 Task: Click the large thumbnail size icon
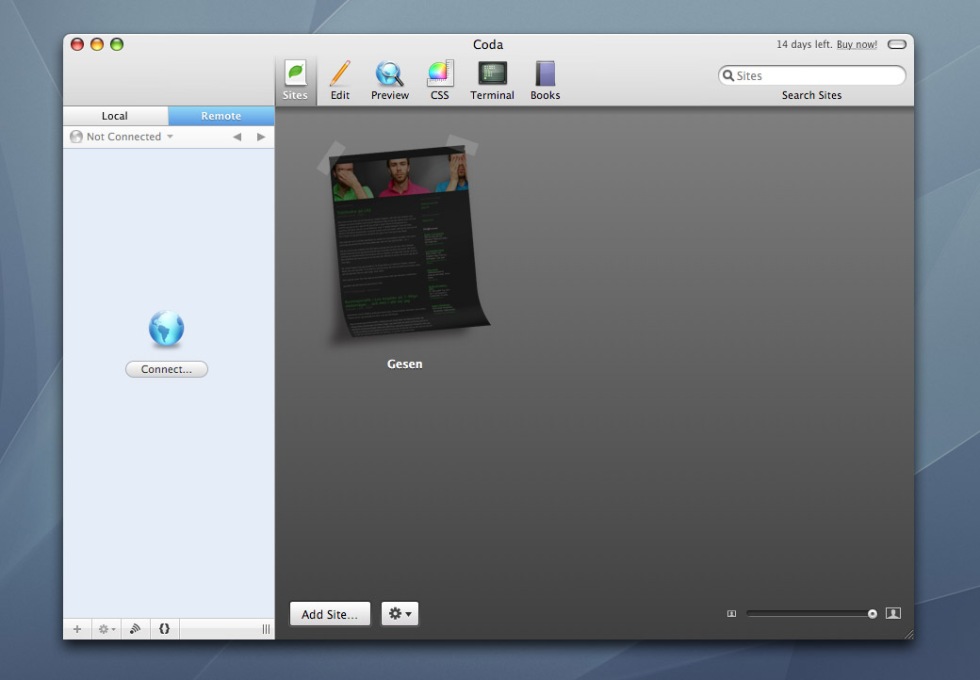click(893, 613)
